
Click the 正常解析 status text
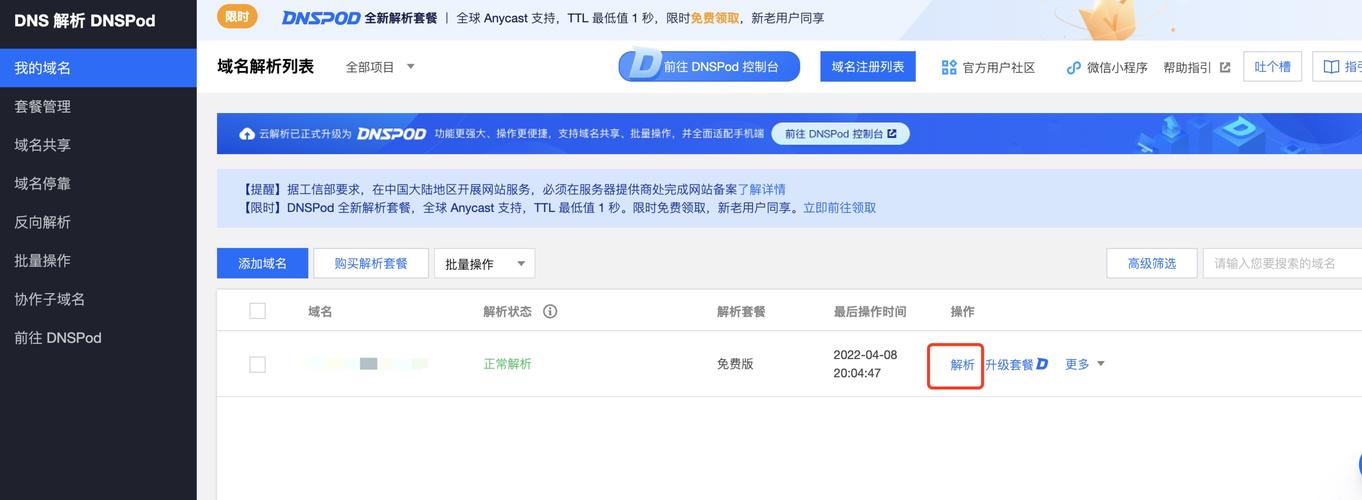click(x=507, y=364)
